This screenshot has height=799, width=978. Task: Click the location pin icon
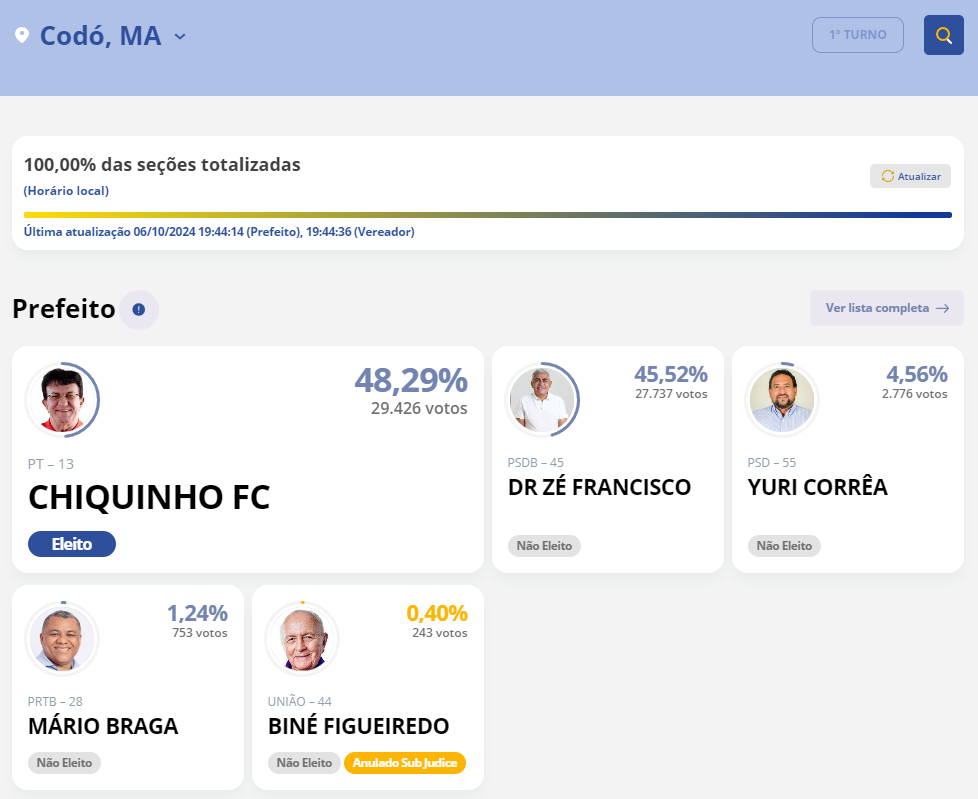click(x=22, y=36)
